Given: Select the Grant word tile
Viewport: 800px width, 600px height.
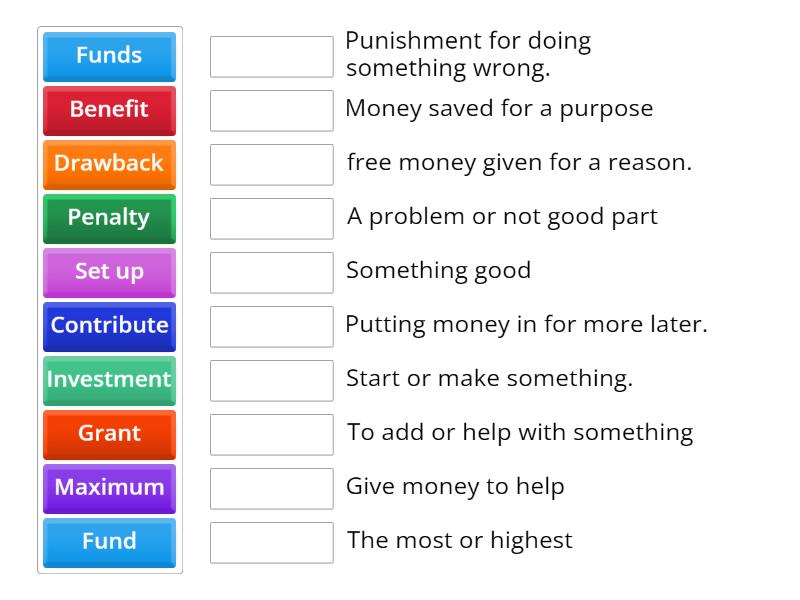Looking at the screenshot, I should (108, 434).
